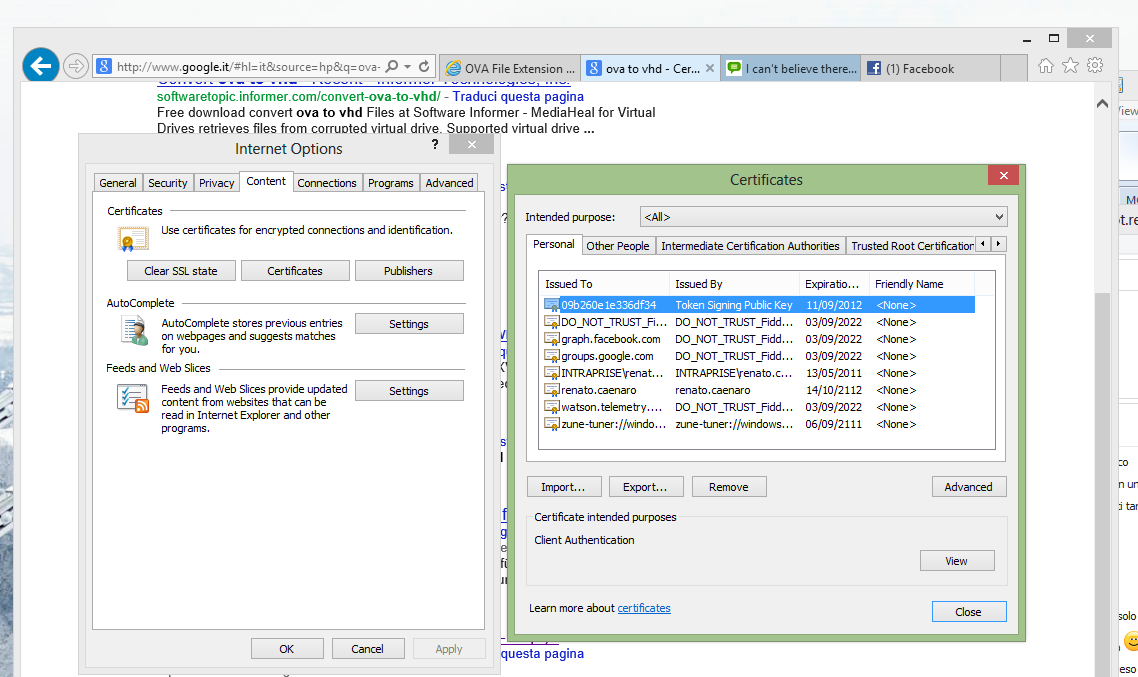Sort by the Issued By column header

(734, 284)
